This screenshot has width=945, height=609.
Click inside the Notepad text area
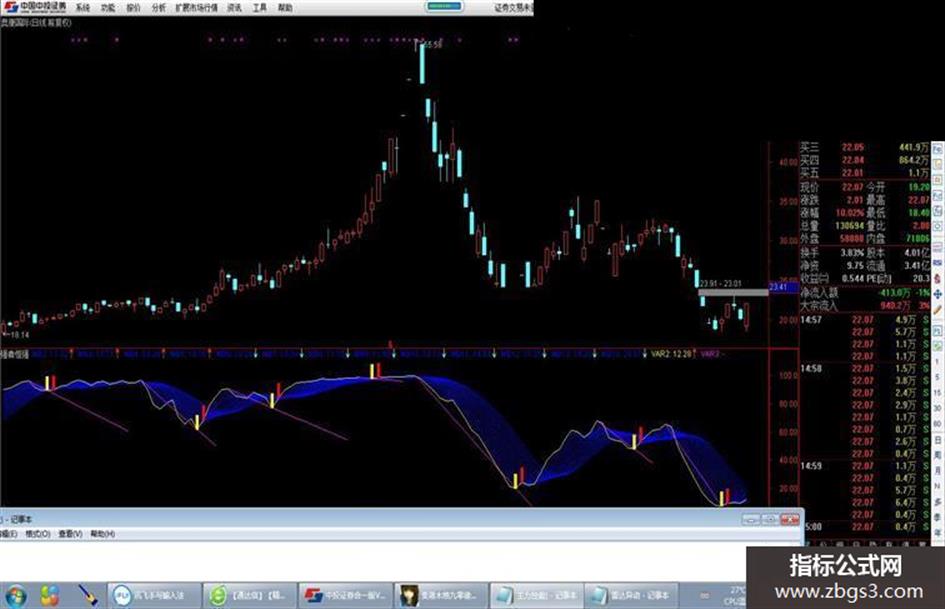(x=374, y=561)
